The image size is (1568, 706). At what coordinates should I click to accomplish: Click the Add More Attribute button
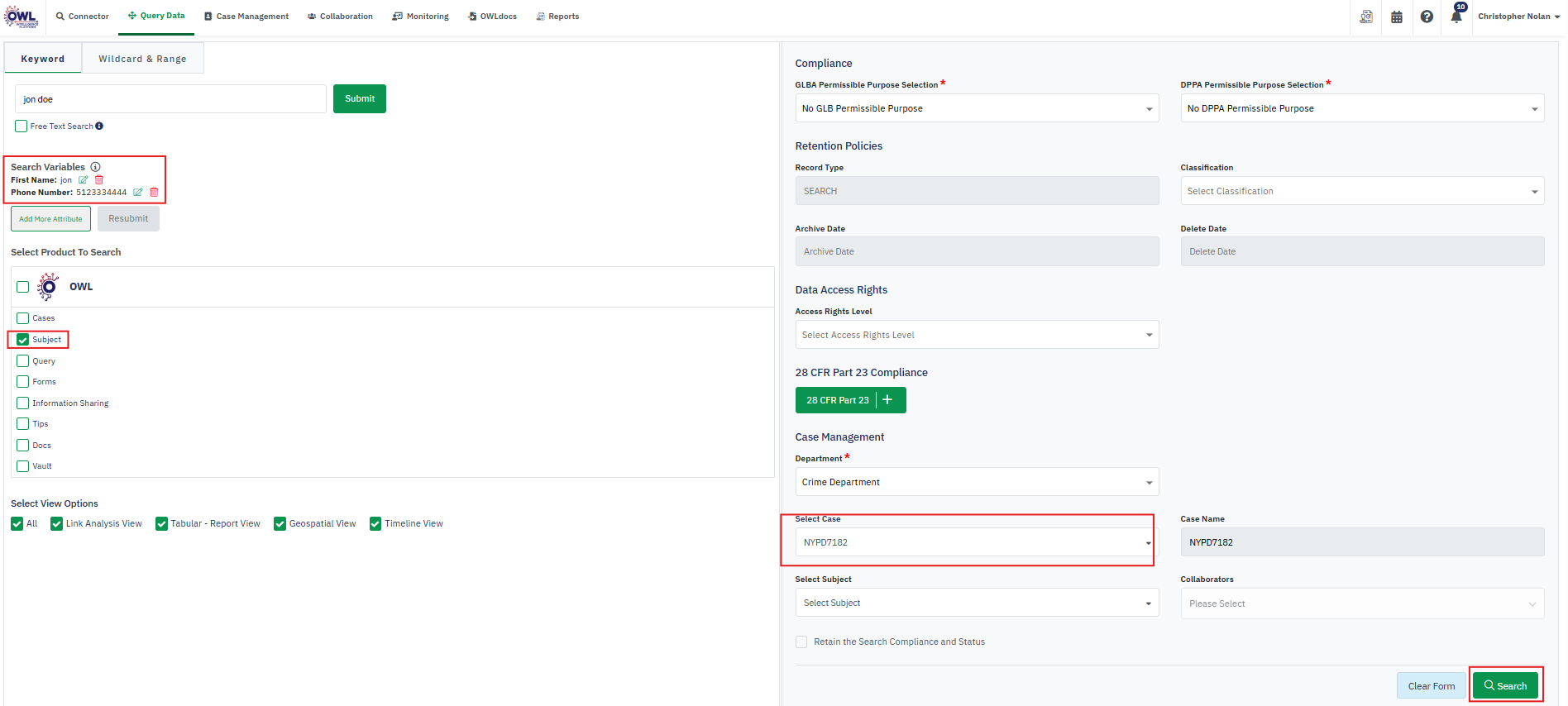point(50,219)
